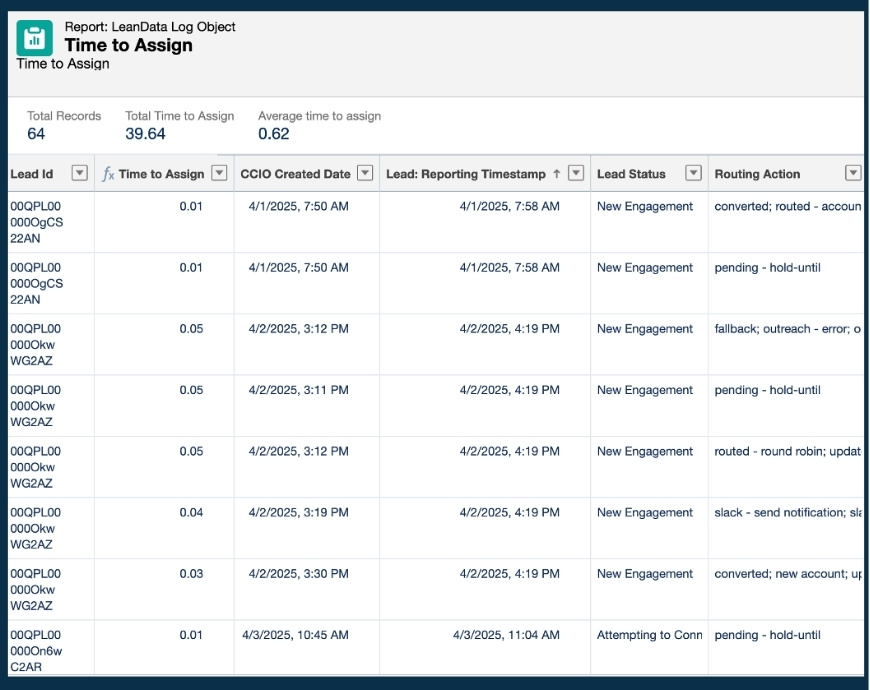The image size is (870, 690).
Task: Open the Lead: Reporting Timestamp column dropdown
Action: point(576,173)
